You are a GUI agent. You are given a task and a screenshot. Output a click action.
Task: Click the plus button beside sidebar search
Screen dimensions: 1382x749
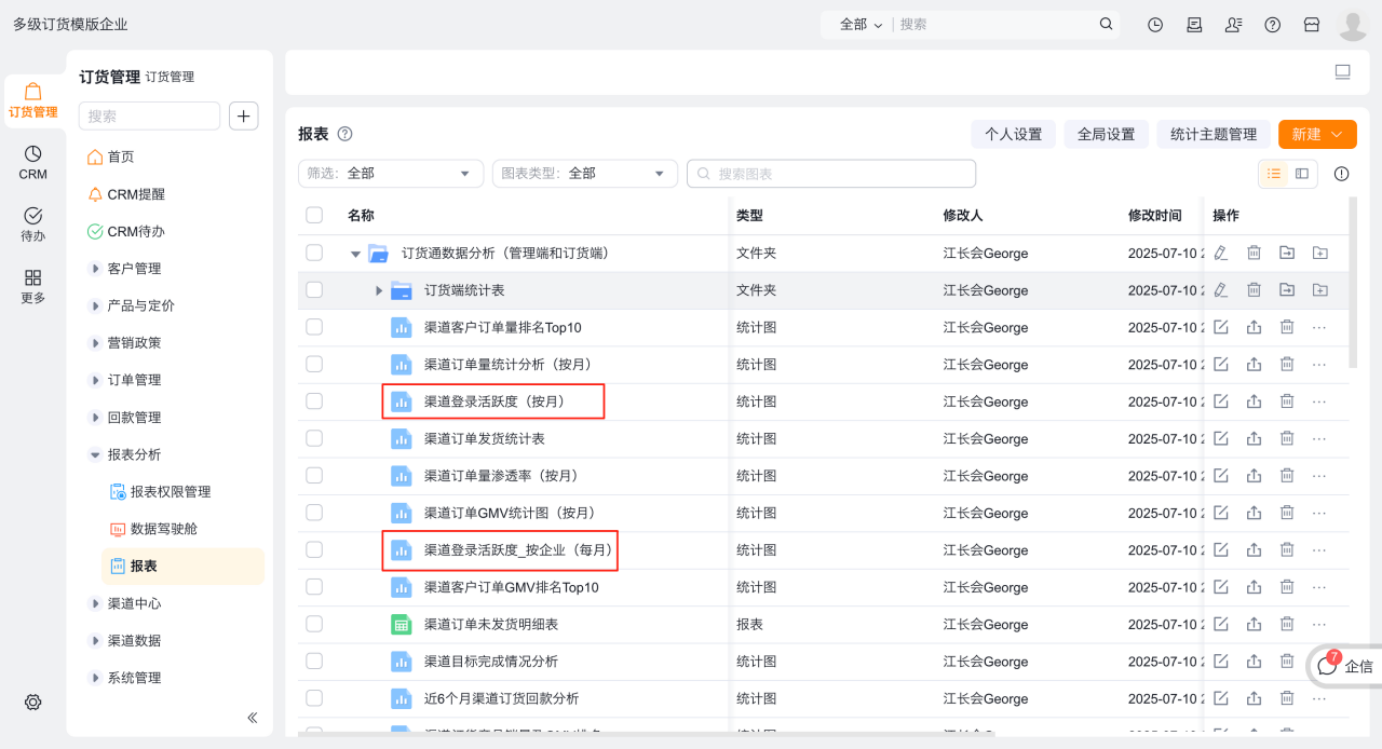pos(243,116)
